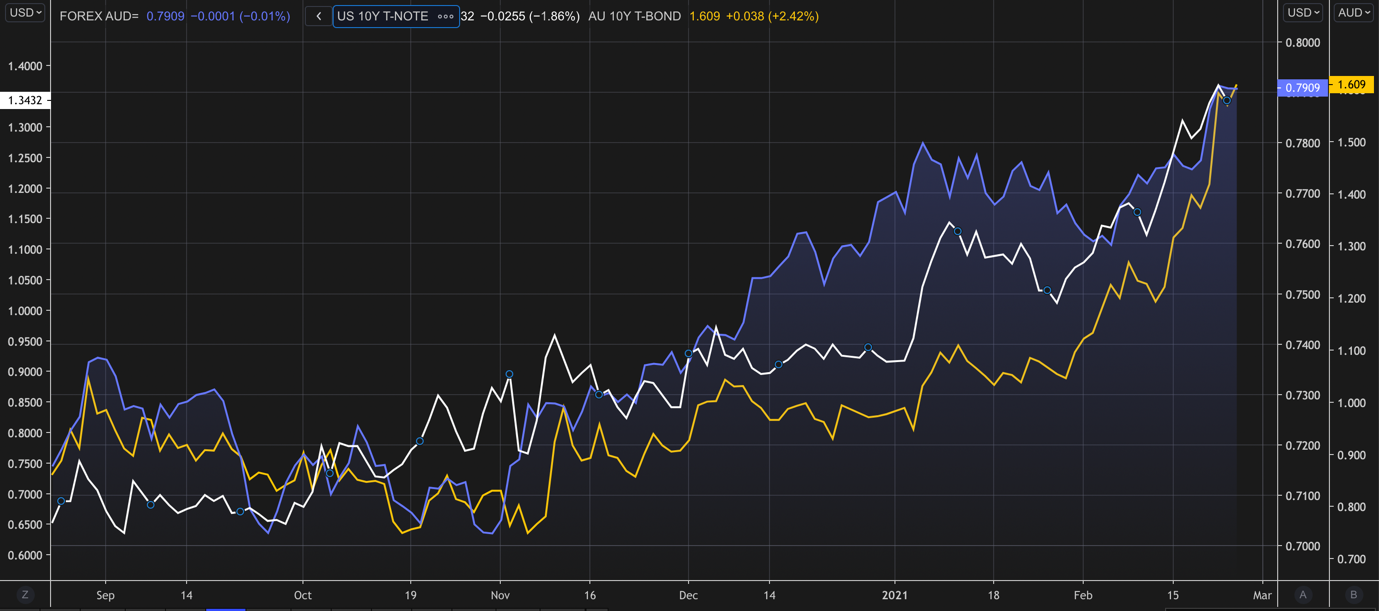
Task: Click the left chevron arrow in the legend
Action: tap(319, 16)
